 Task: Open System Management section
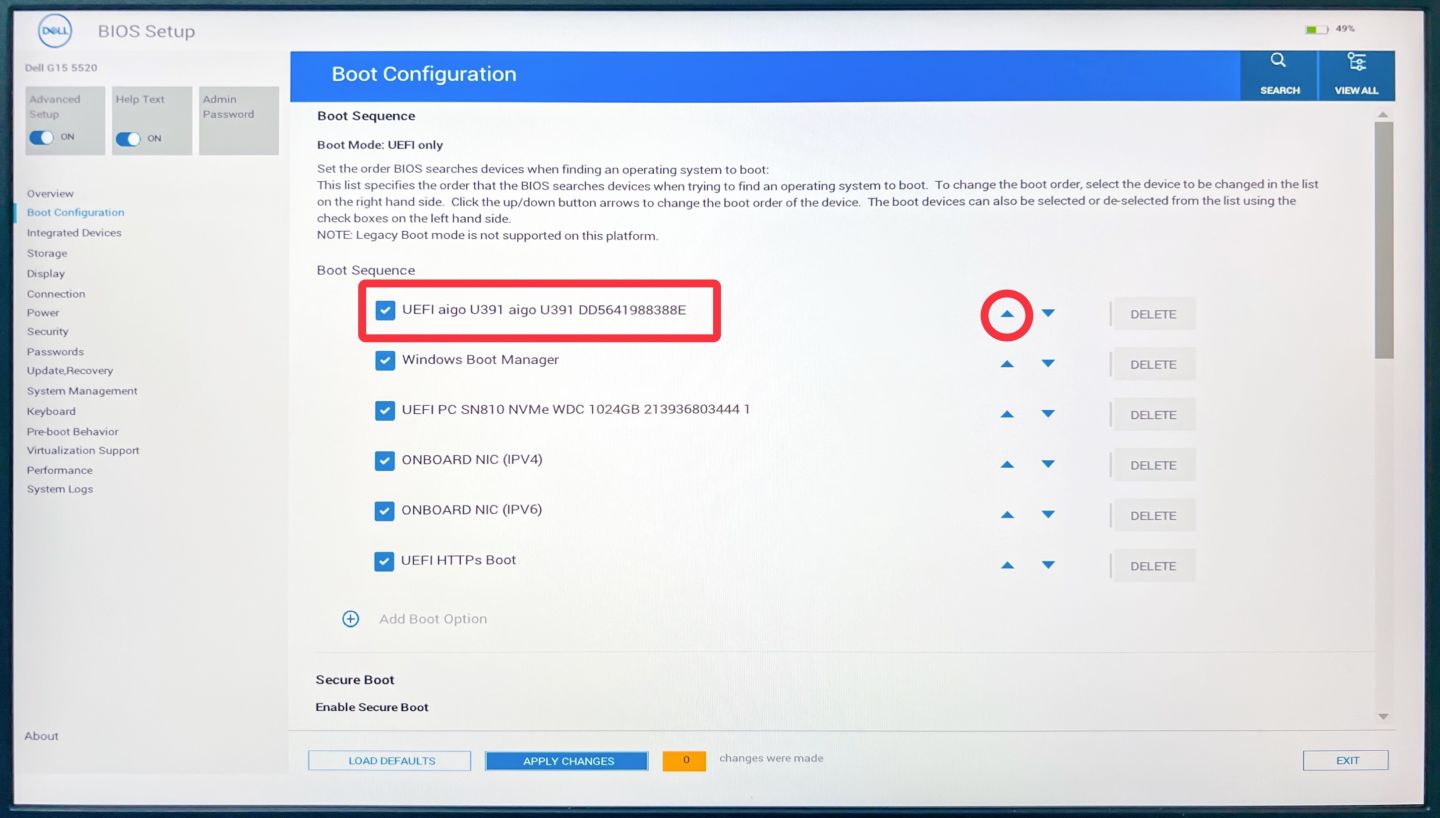tap(82, 391)
